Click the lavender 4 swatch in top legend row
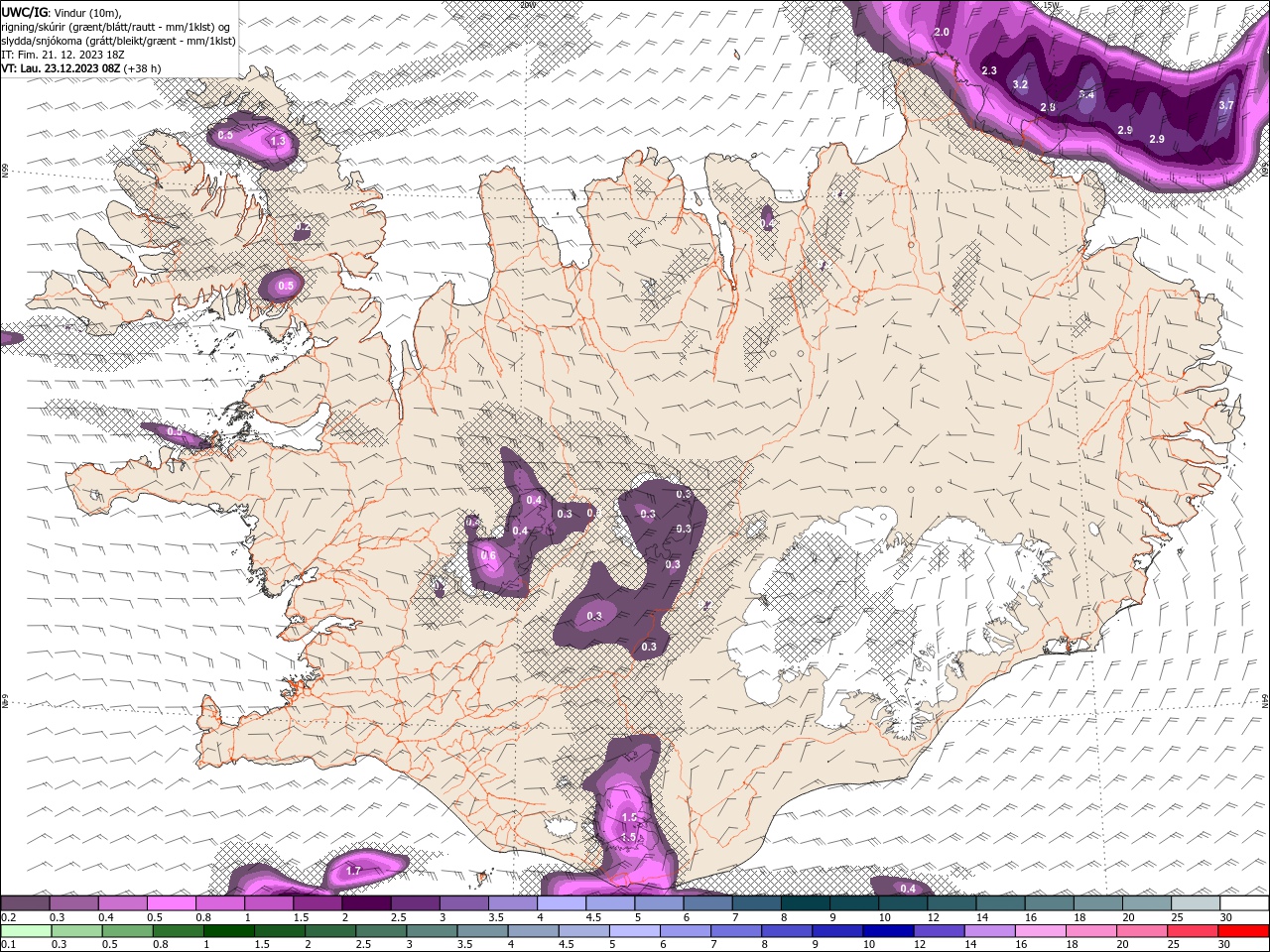Viewport: 1270px width, 952px height. coord(562,903)
